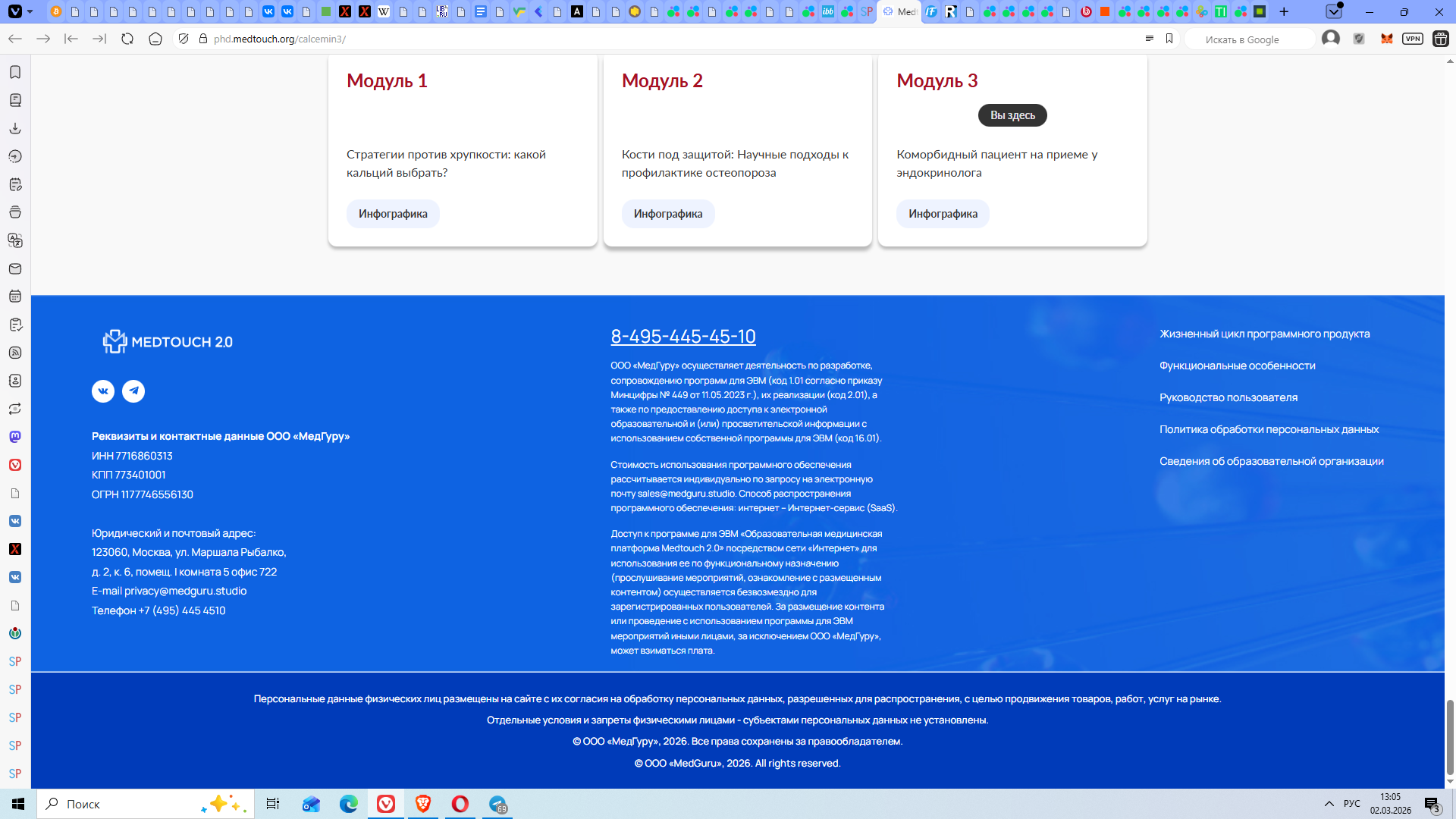Open the Feeds panel in sidebar
1456x819 pixels.
15,353
